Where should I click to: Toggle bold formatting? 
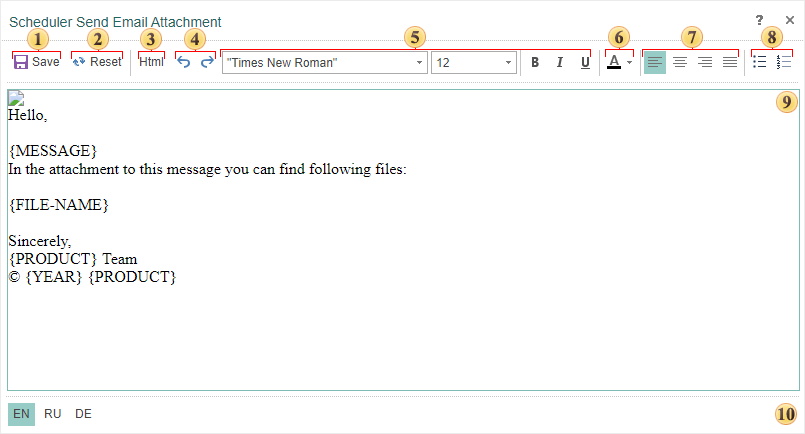coord(535,63)
